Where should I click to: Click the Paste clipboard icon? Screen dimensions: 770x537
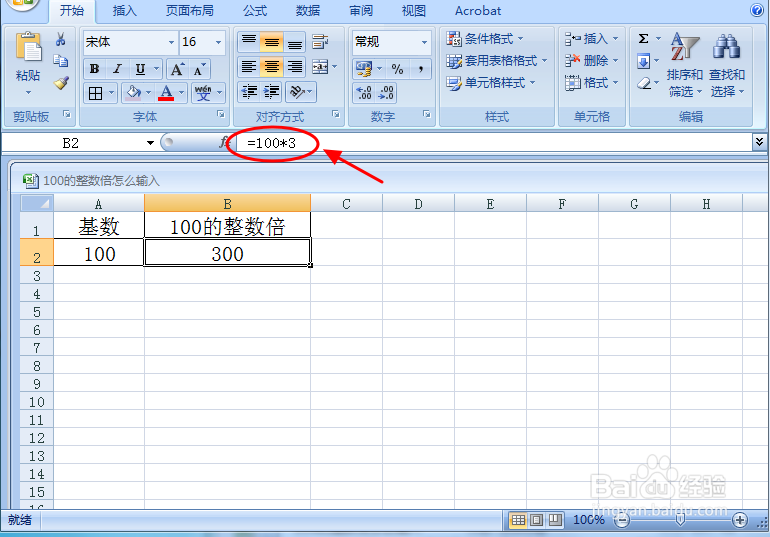28,49
